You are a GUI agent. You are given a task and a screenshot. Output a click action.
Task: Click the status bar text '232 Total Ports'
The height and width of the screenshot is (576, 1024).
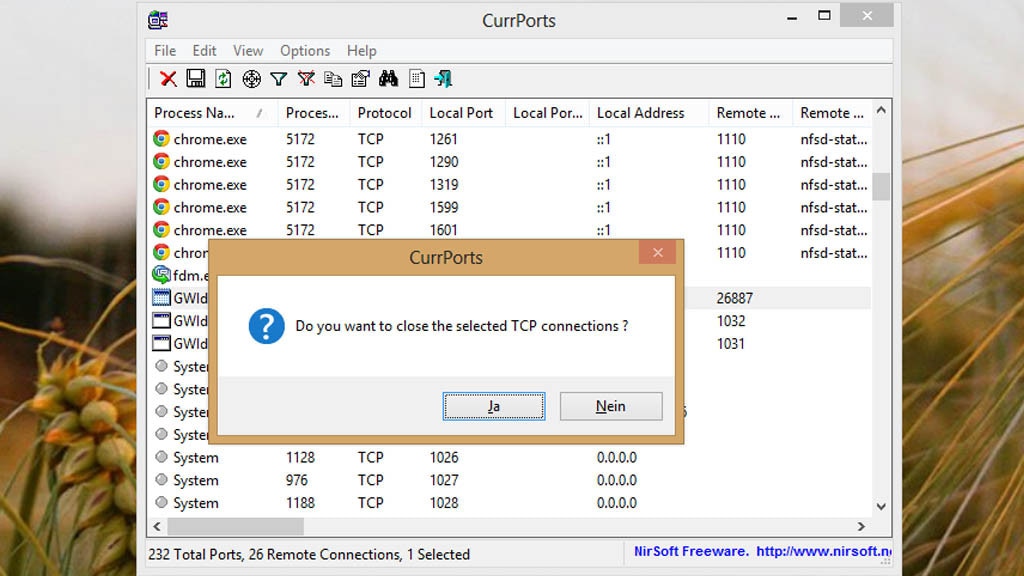pos(195,554)
